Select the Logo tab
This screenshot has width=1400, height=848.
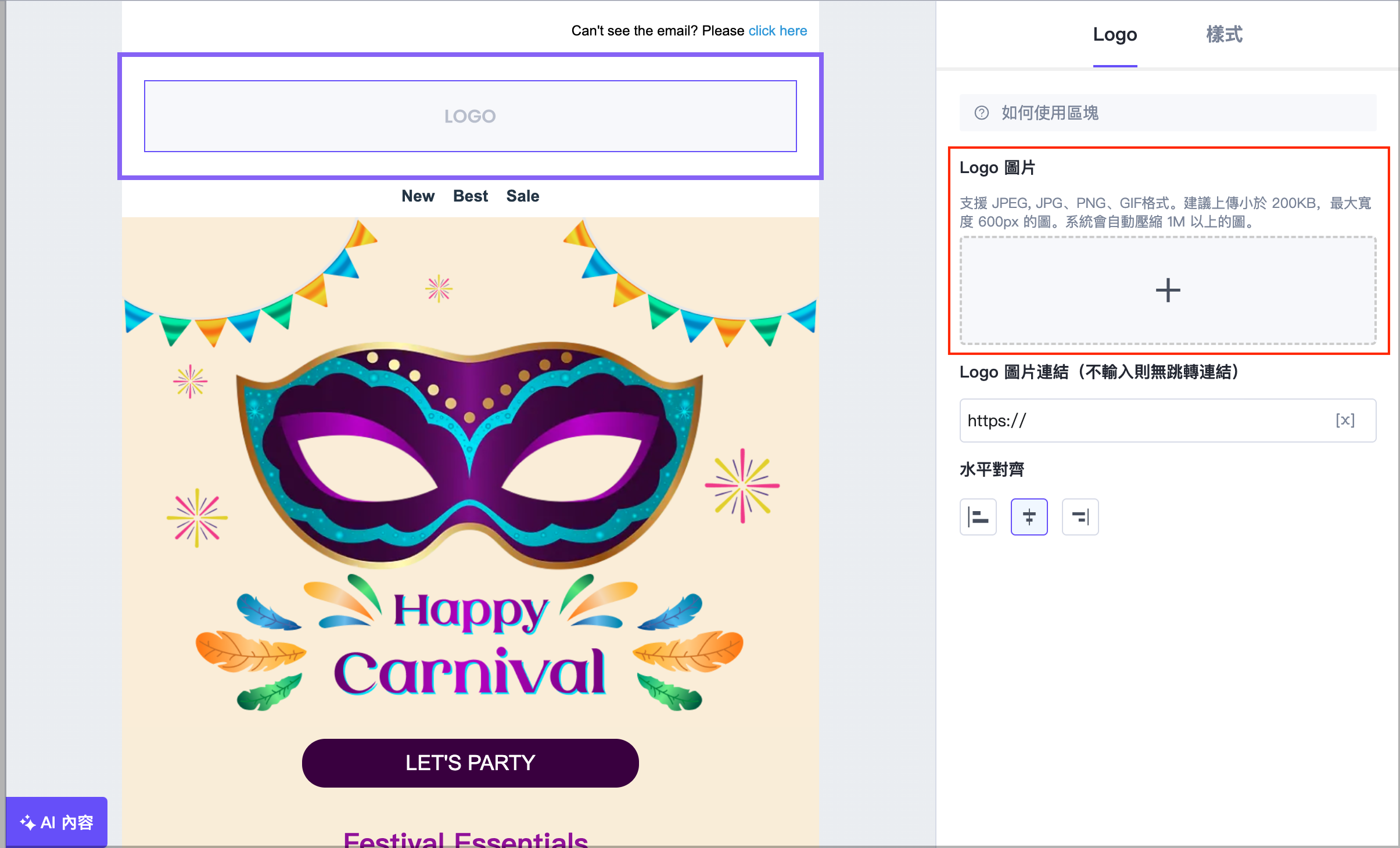pos(1115,35)
